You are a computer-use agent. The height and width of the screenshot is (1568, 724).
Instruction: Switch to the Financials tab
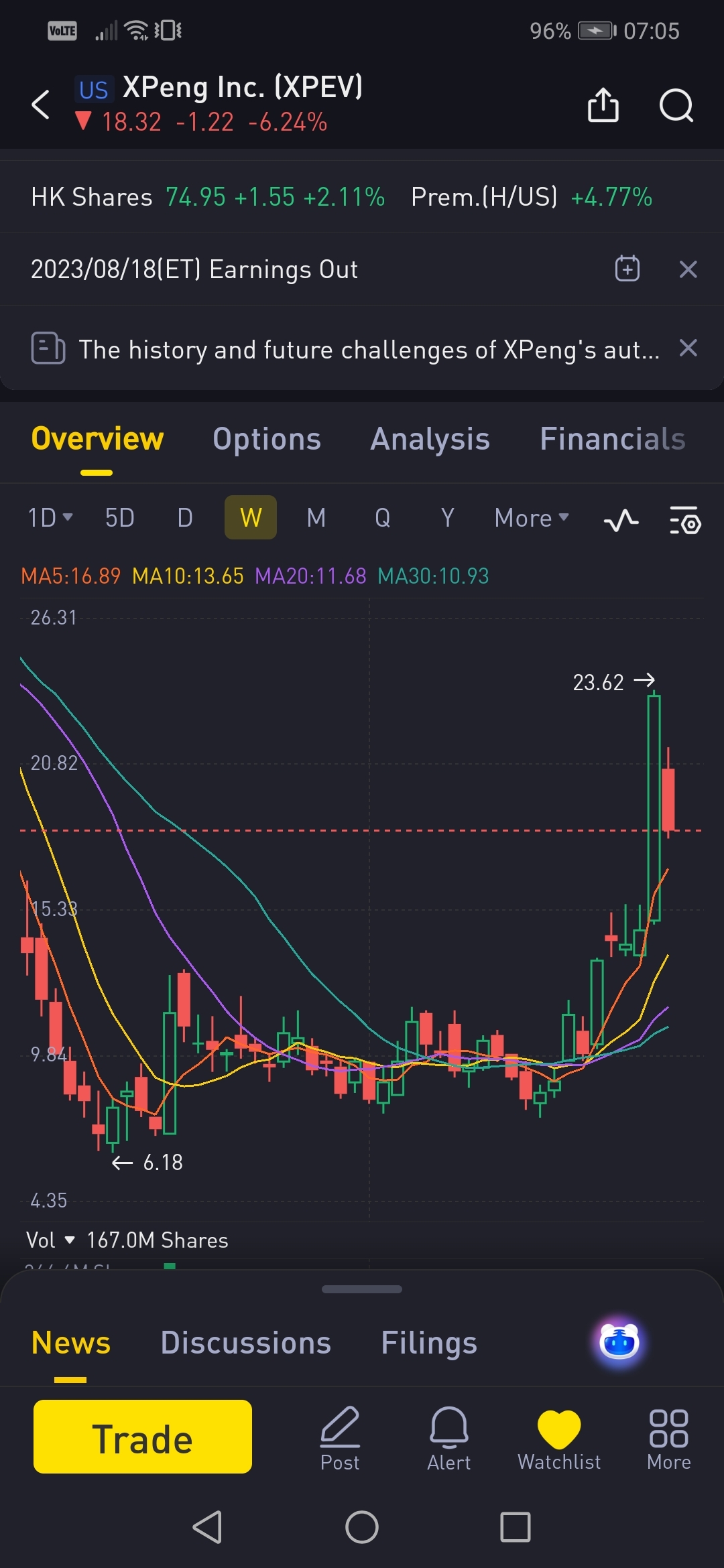pyautogui.click(x=613, y=440)
